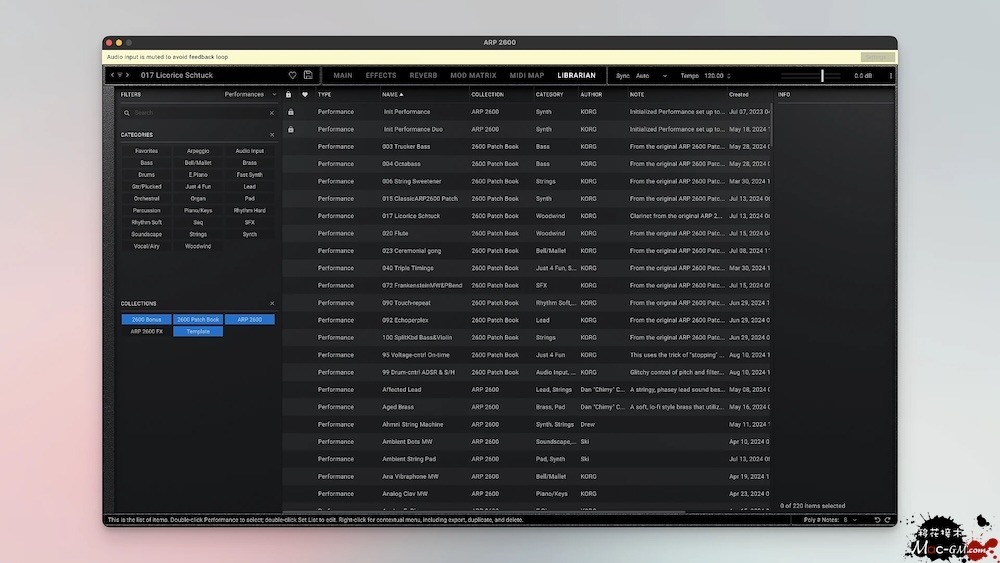Select the 023 Ceremonial gong performance
Image resolution: width=1000 pixels, height=563 pixels.
(x=526, y=251)
